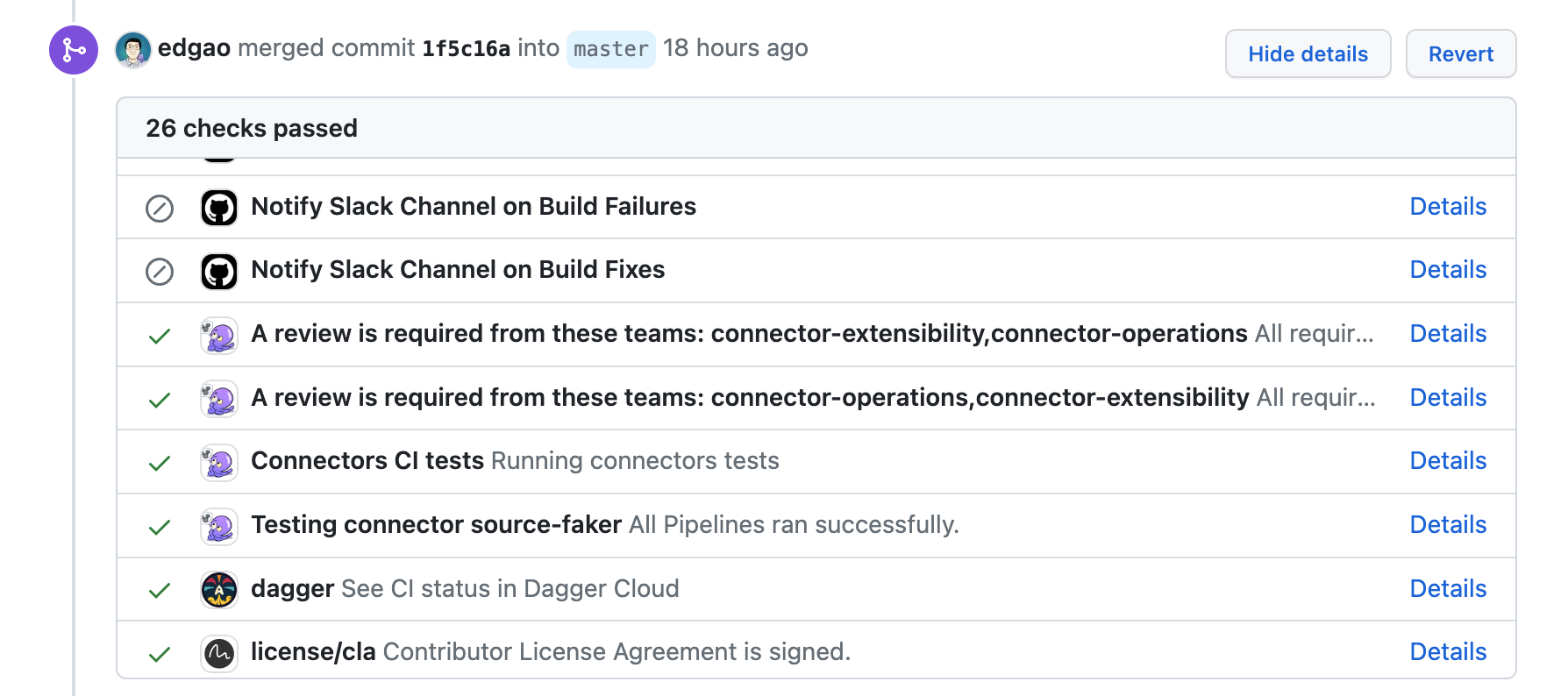Click the Dagger Cloud check icon
Image resolution: width=1568 pixels, height=696 pixels.
(218, 589)
